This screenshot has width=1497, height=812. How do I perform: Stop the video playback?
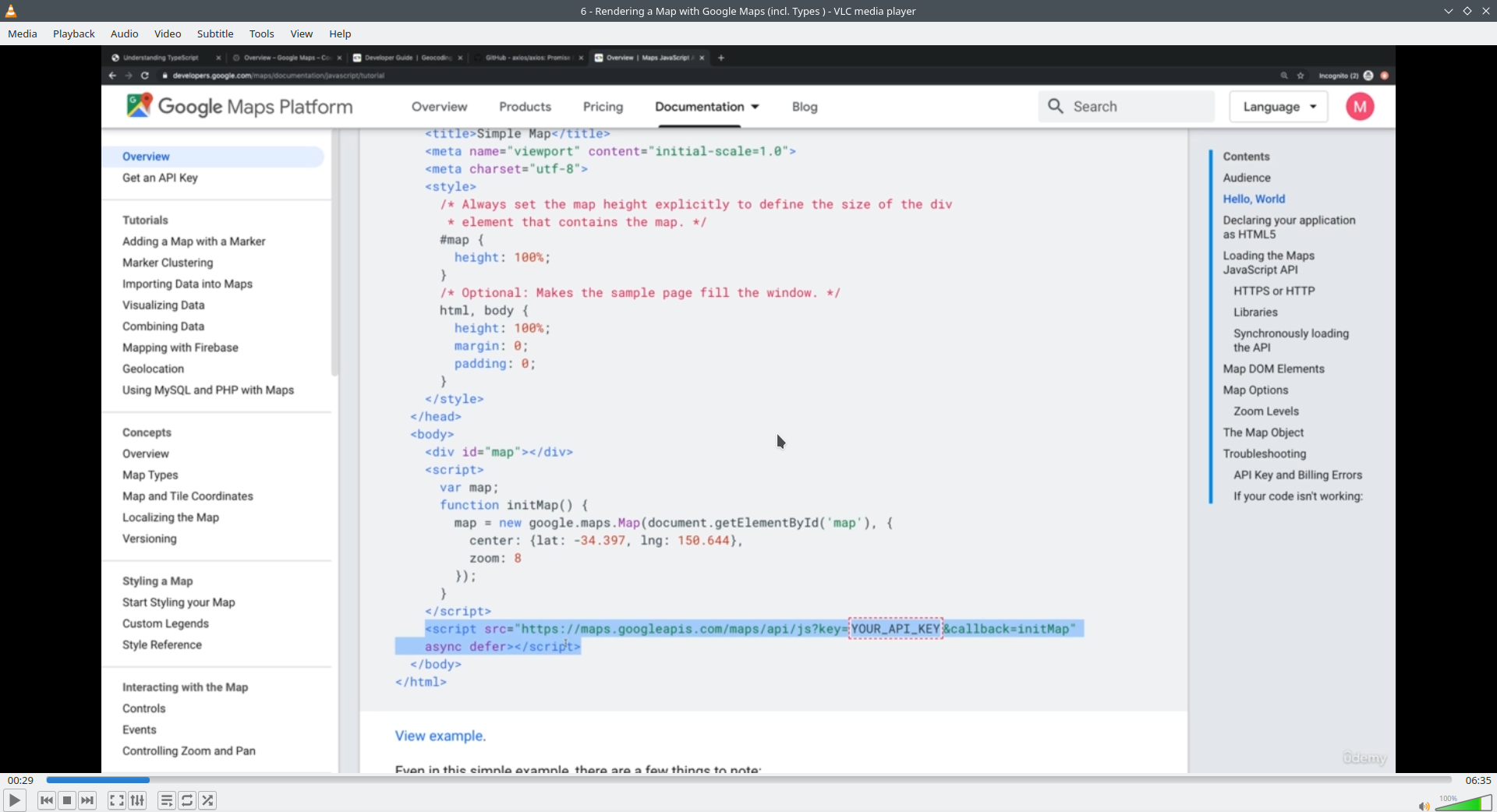(x=67, y=800)
